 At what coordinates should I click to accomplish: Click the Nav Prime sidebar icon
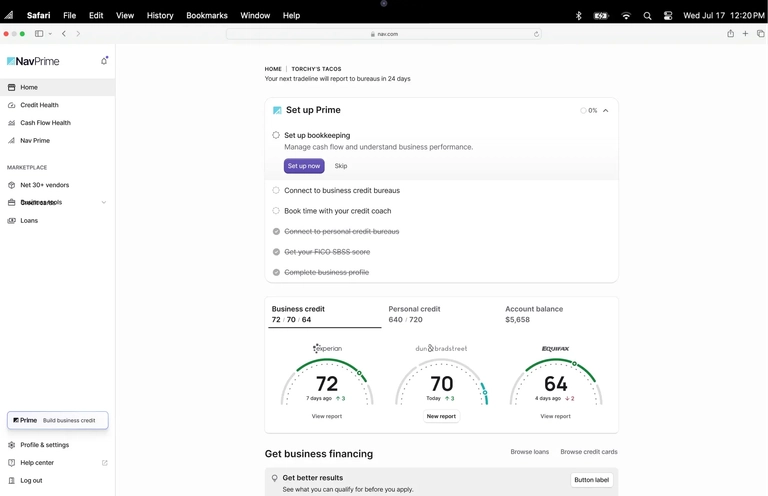[x=12, y=141]
